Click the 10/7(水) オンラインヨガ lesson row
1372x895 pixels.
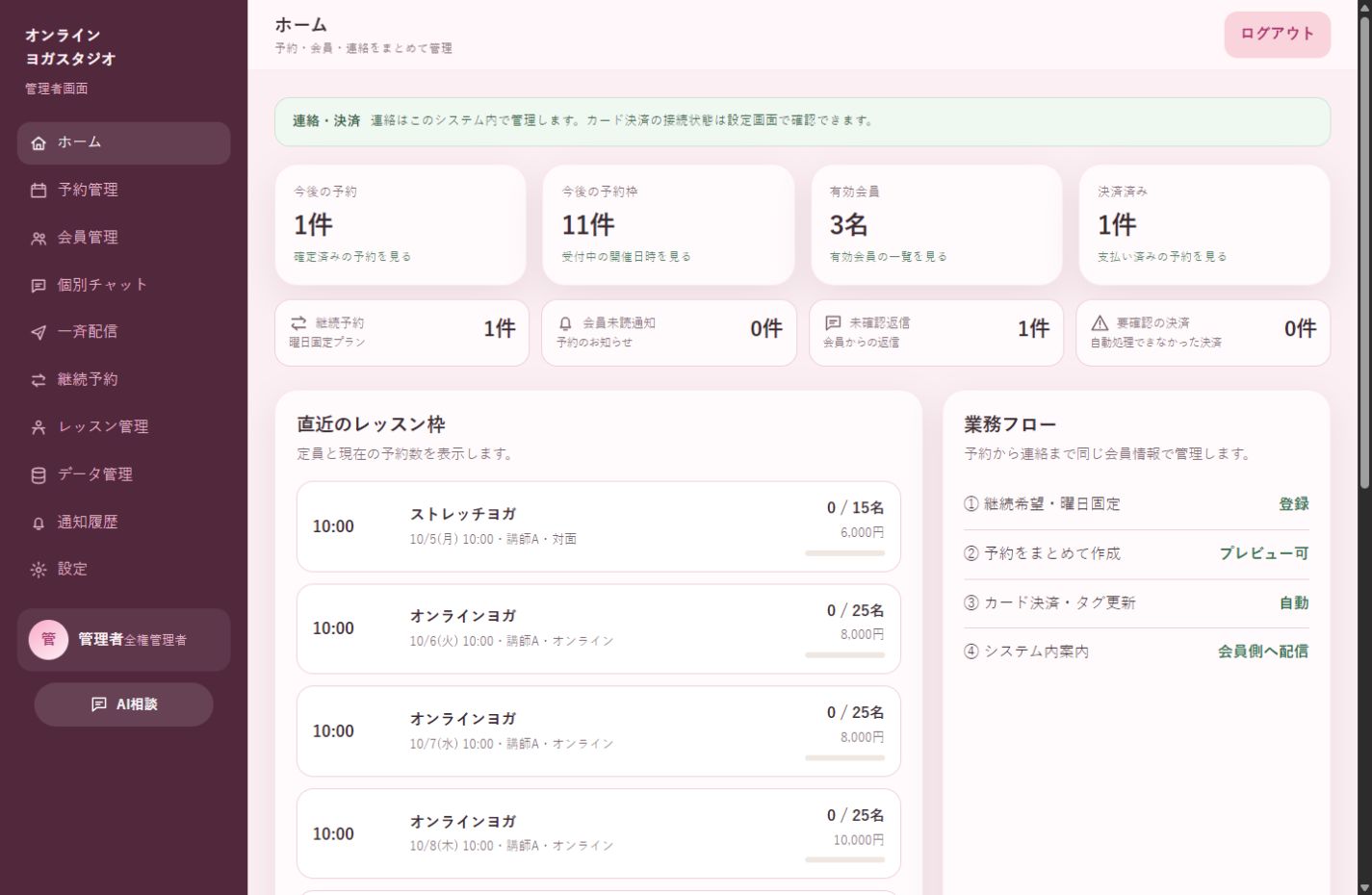coord(598,731)
